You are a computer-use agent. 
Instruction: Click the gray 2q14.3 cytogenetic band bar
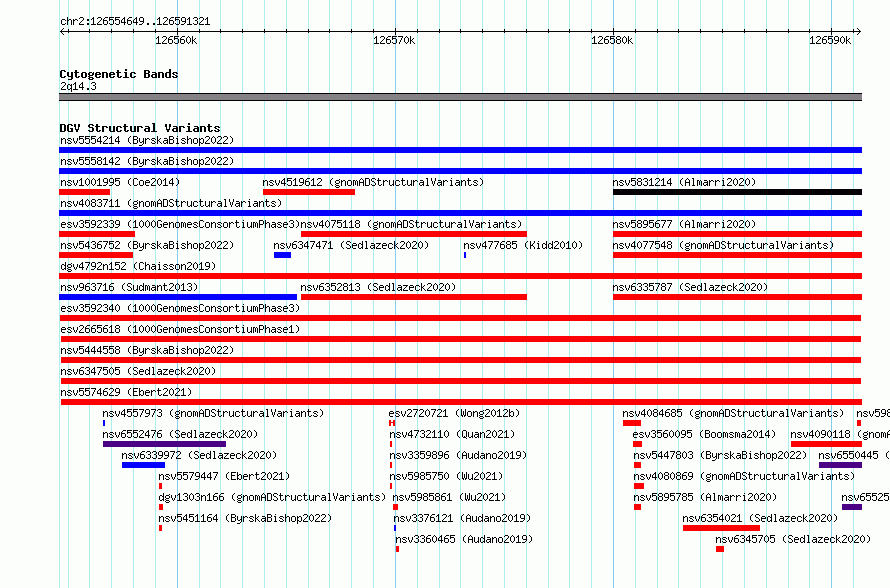click(461, 97)
